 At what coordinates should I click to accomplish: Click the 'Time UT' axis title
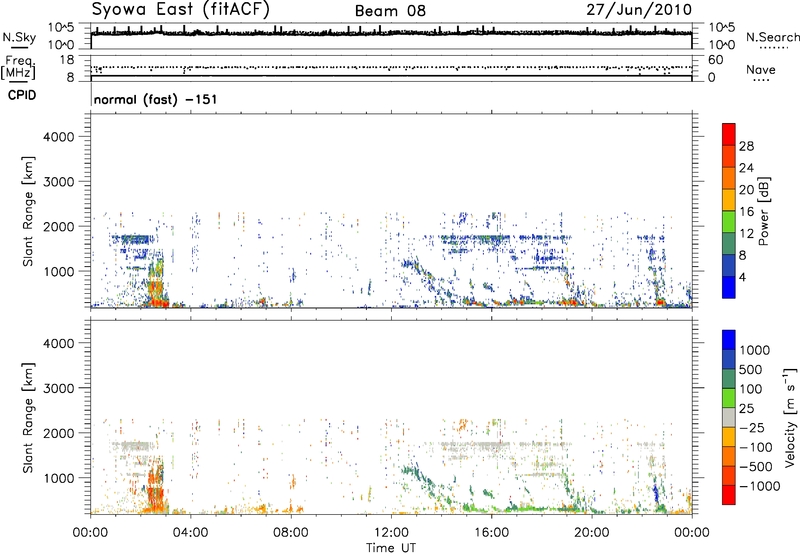pos(391,548)
